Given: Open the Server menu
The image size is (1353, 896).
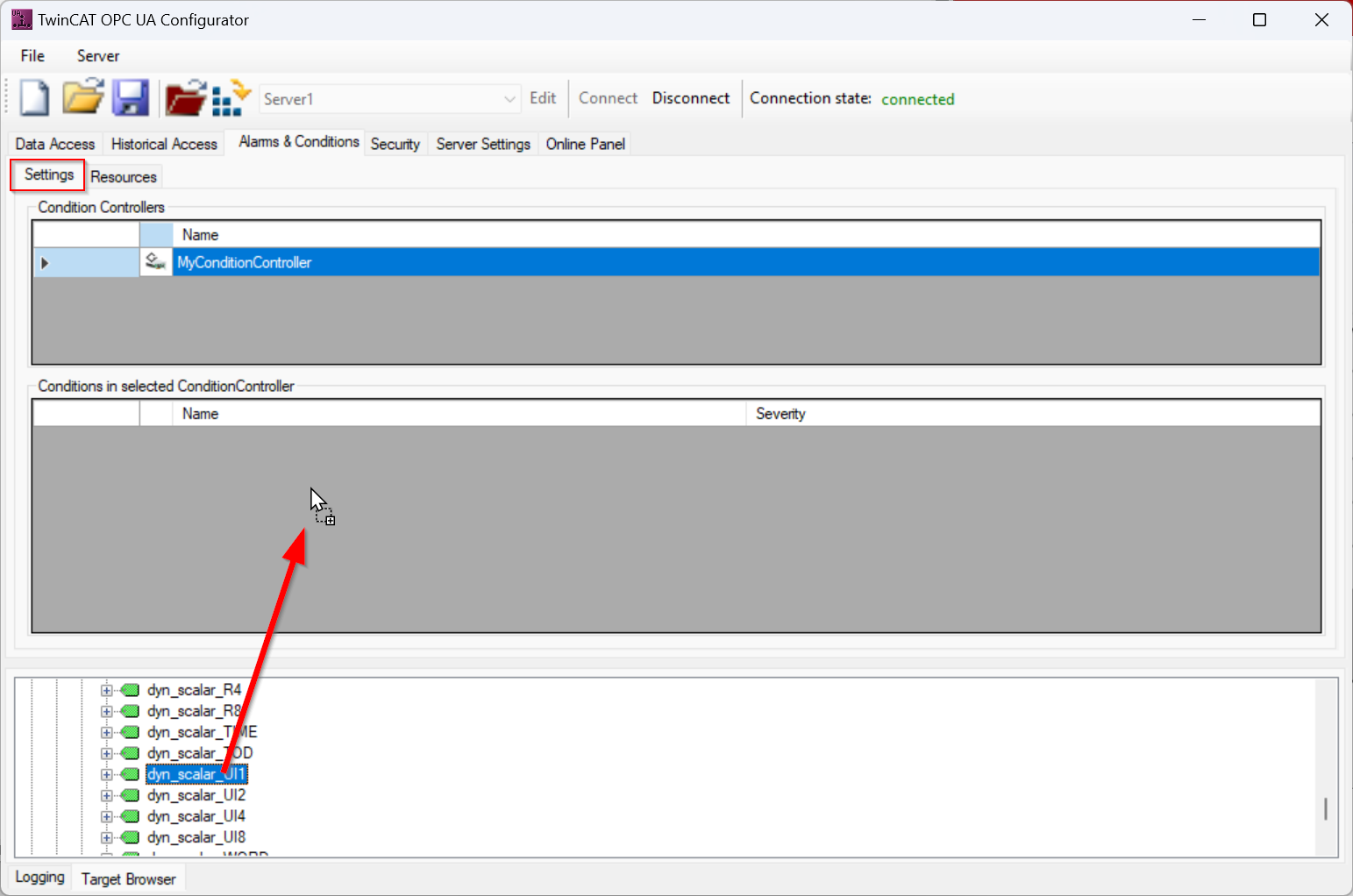Looking at the screenshot, I should pyautogui.click(x=98, y=55).
